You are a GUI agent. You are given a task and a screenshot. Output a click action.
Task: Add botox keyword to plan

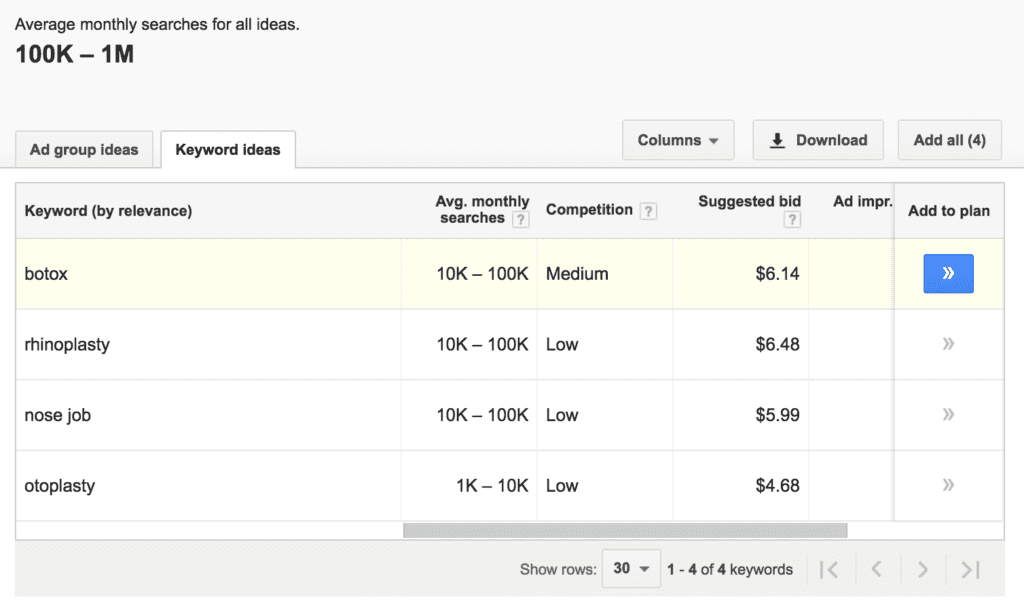[948, 274]
